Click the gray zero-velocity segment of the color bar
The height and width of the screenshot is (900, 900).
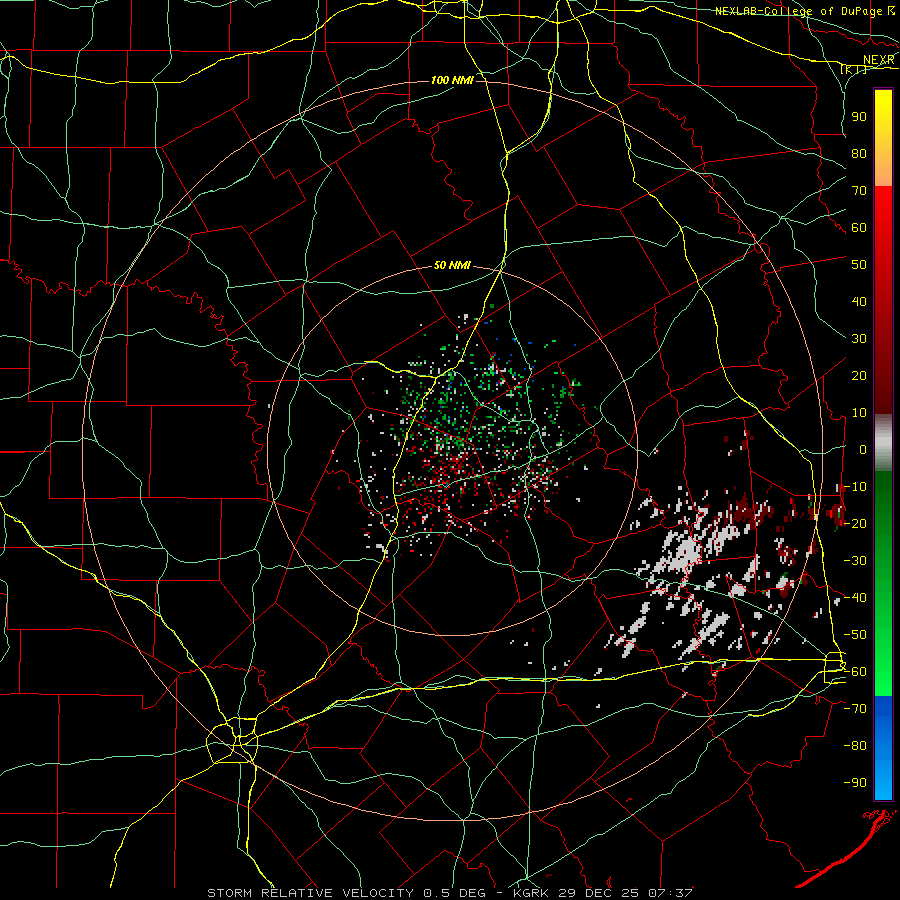coord(883,443)
